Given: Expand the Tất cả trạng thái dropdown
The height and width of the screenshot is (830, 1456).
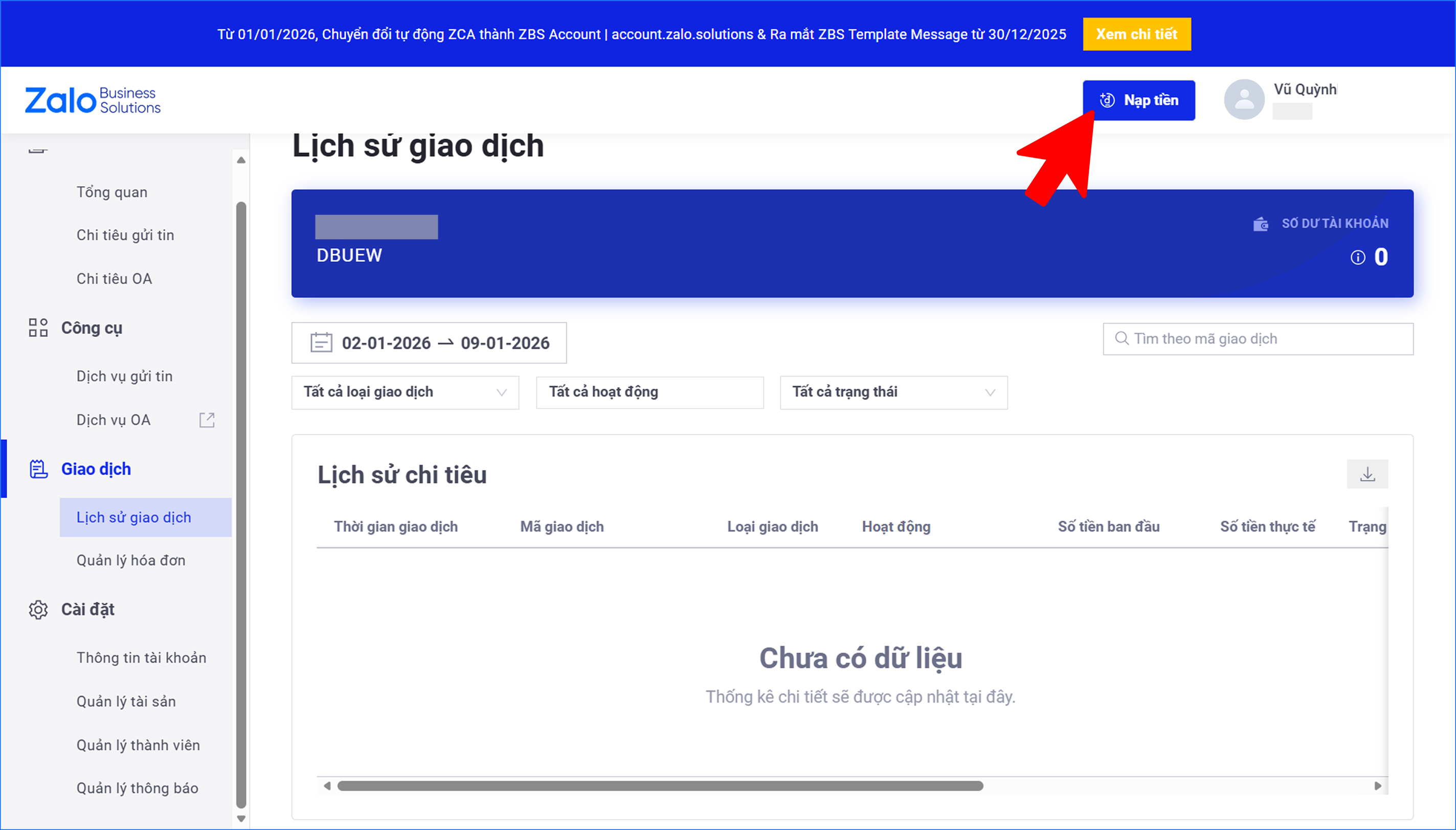Looking at the screenshot, I should (893, 392).
